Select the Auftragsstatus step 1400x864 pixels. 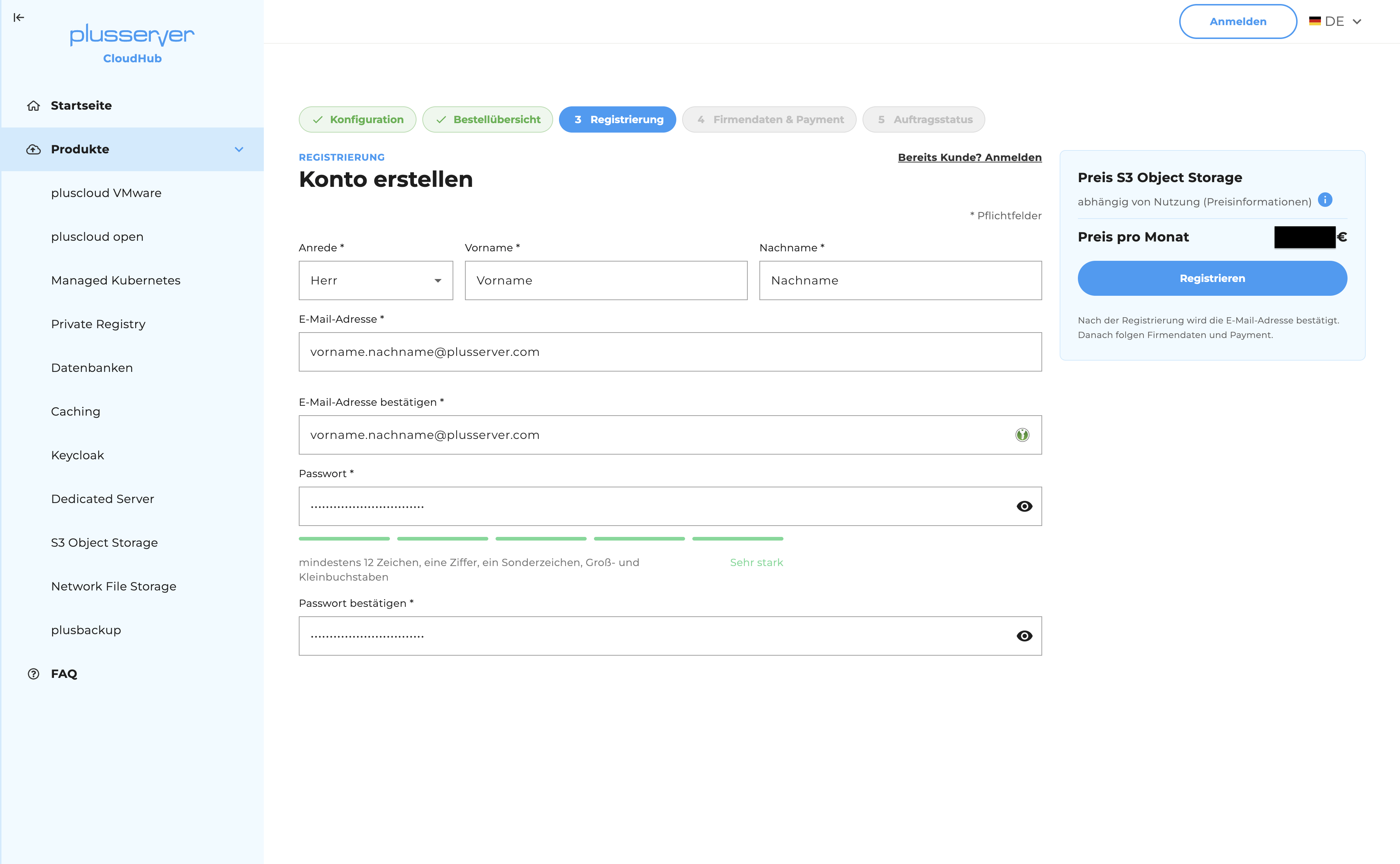pyautogui.click(x=924, y=119)
